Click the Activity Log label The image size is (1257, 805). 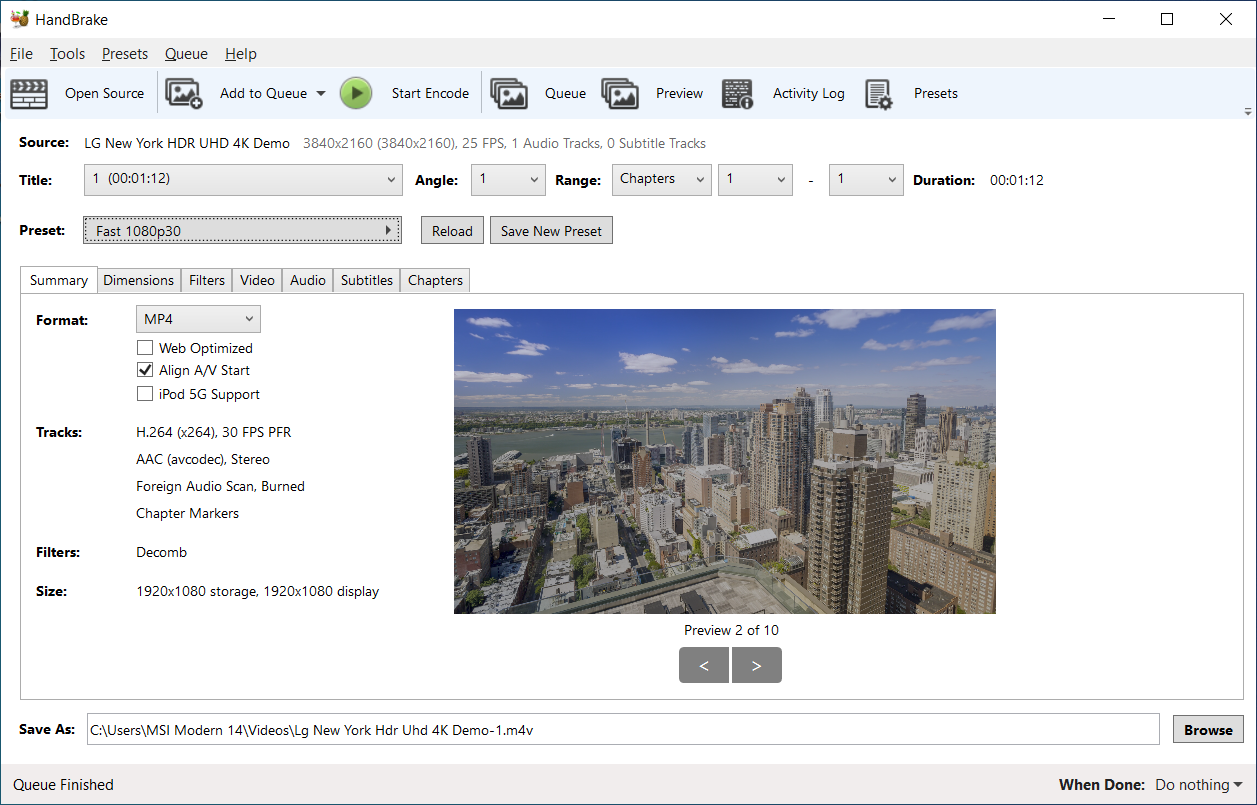coord(809,93)
